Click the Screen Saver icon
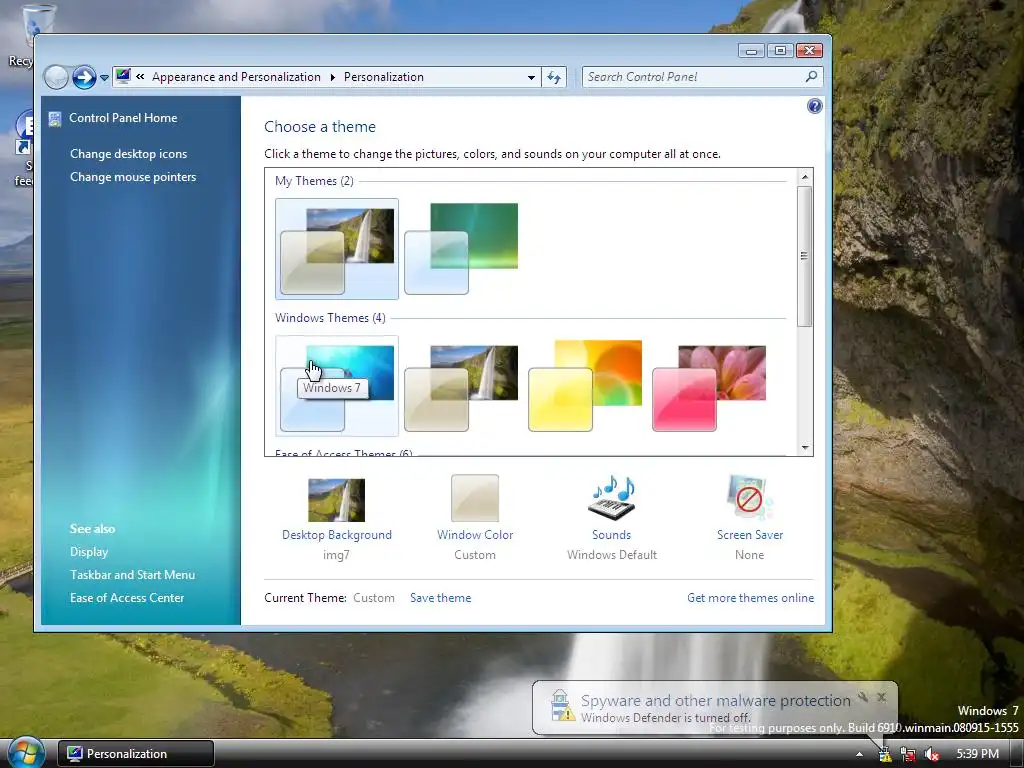Screen dimensions: 1024x768 pos(749,498)
